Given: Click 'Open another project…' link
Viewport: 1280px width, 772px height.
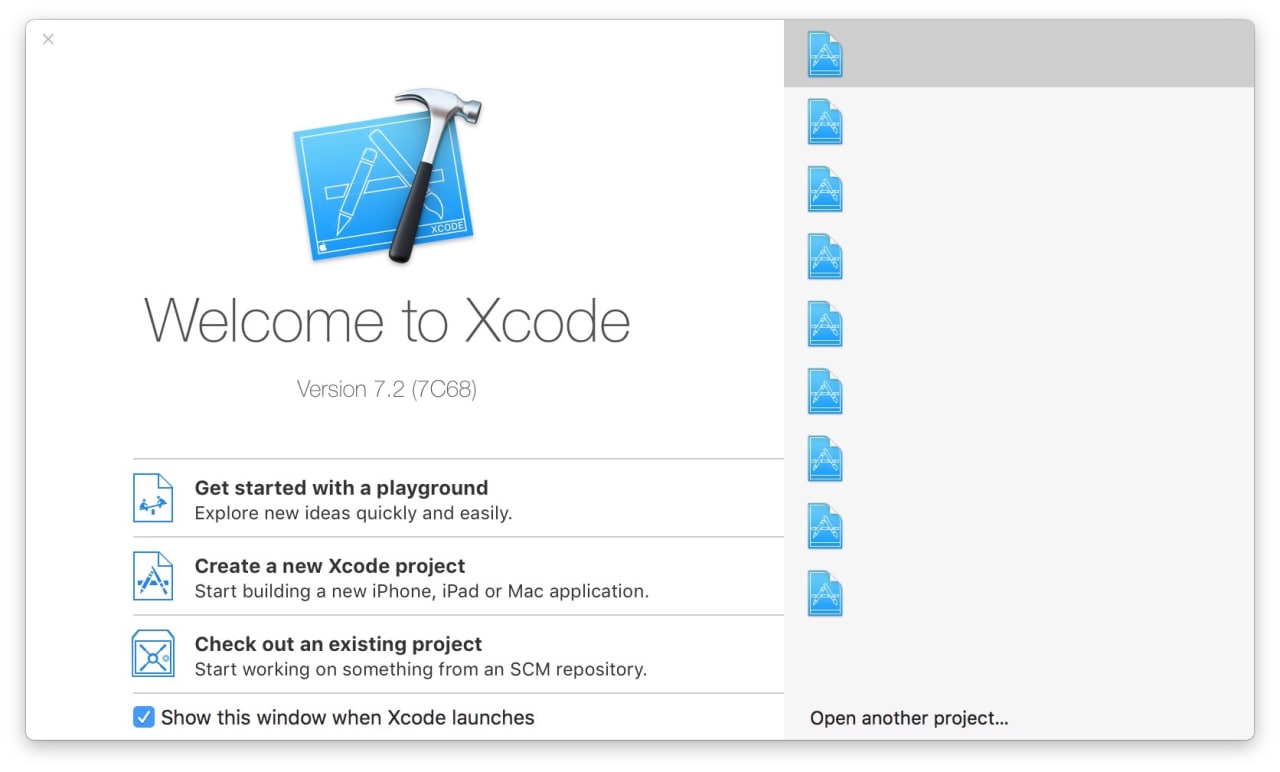Looking at the screenshot, I should (909, 718).
